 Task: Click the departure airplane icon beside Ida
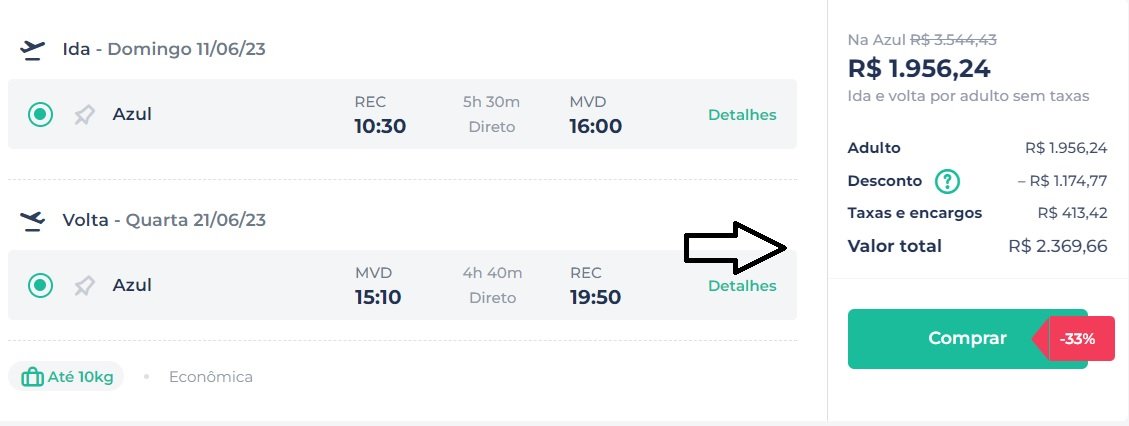(x=32, y=50)
